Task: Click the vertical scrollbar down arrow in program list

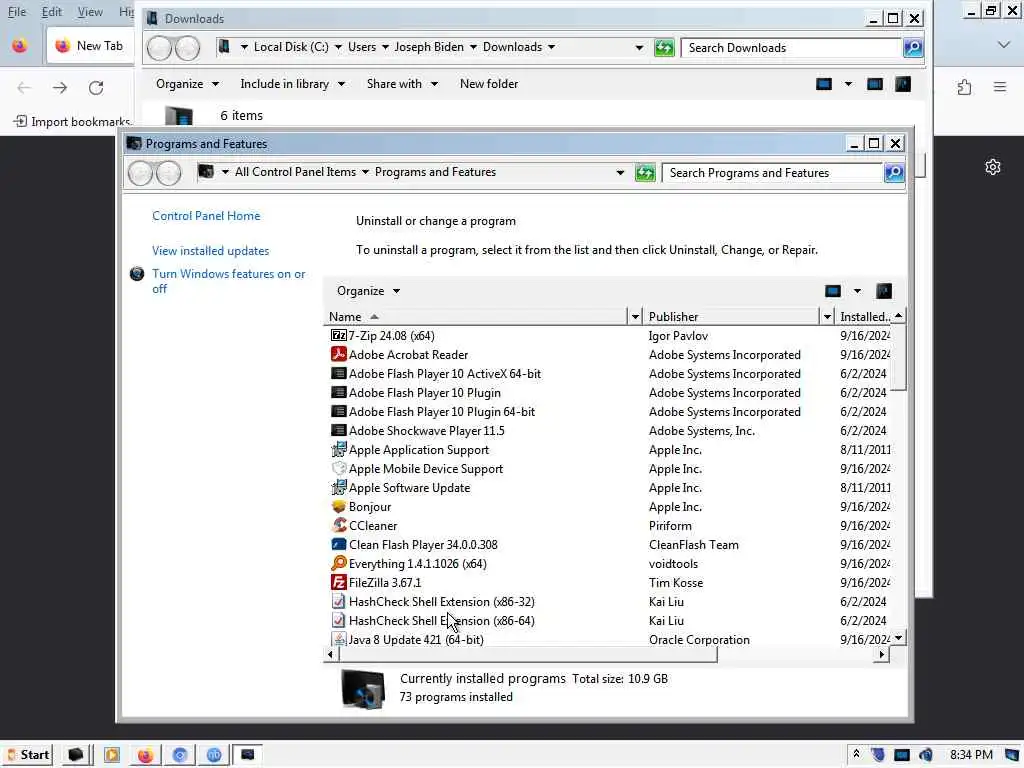Action: [899, 638]
